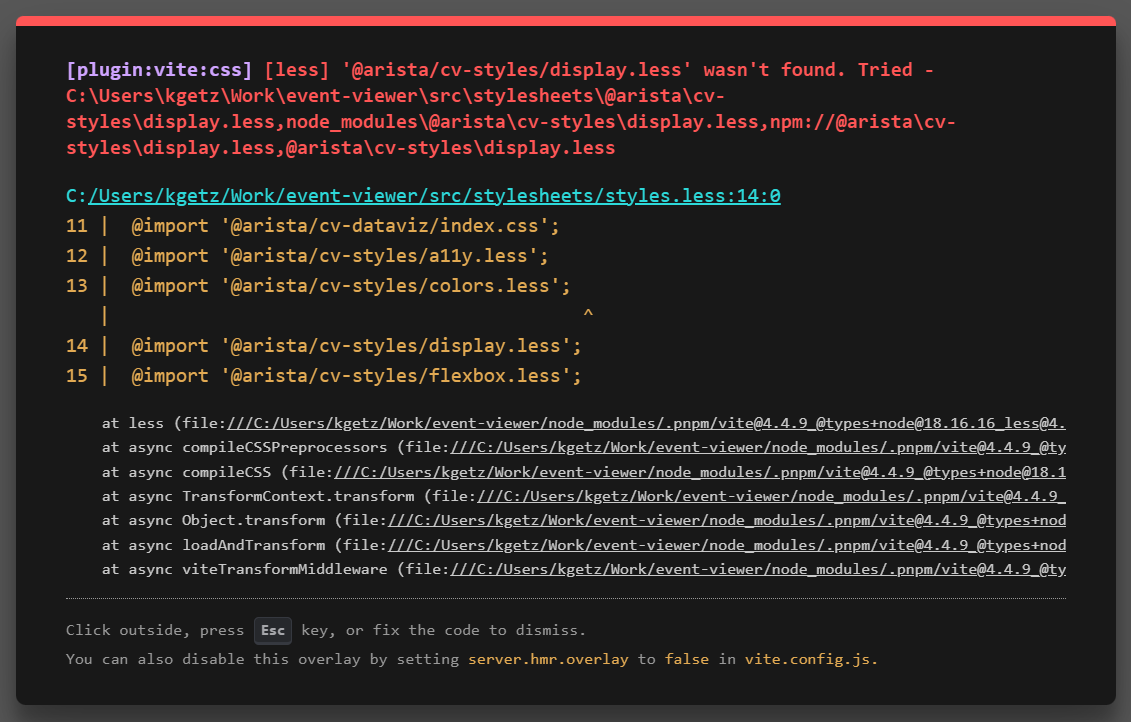Click the Esc key badge in dismiss hint
Screen dimensions: 1131x722
tap(271, 630)
